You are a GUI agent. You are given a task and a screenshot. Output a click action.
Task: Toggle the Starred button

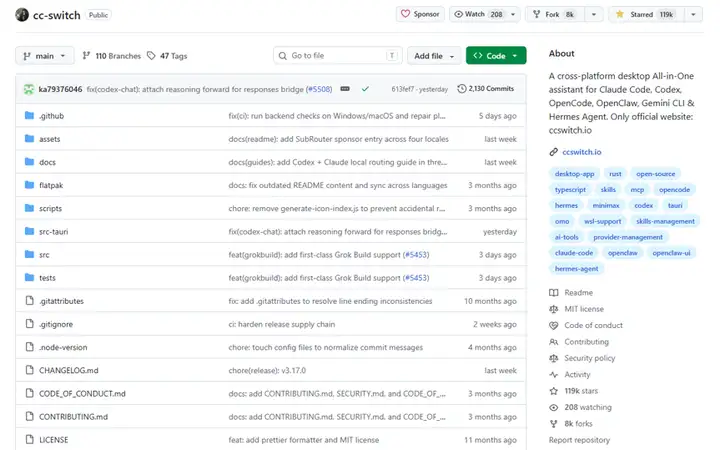646,14
